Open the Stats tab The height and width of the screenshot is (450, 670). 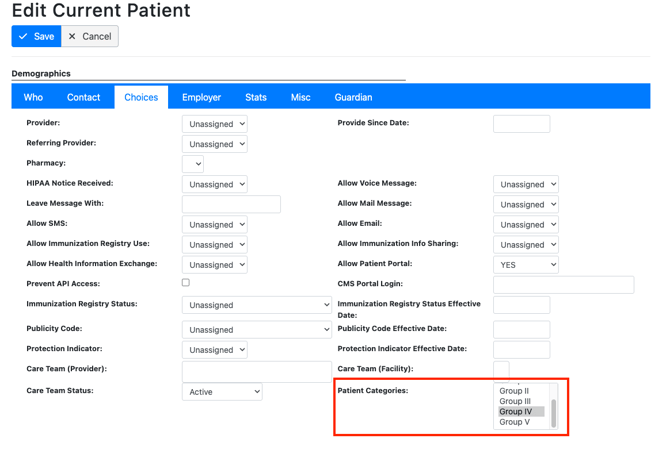point(256,97)
